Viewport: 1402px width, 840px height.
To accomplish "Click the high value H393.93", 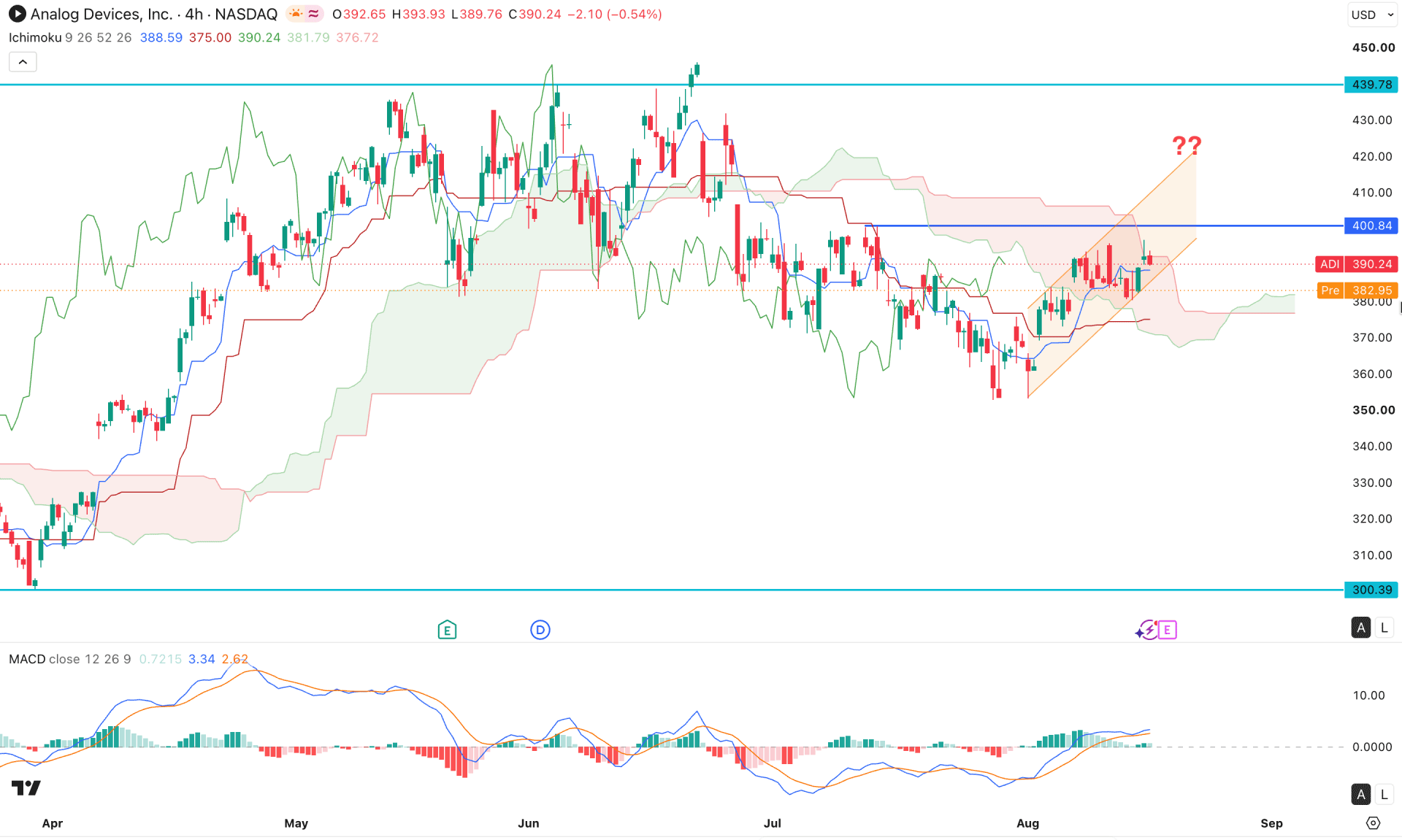I will (418, 14).
